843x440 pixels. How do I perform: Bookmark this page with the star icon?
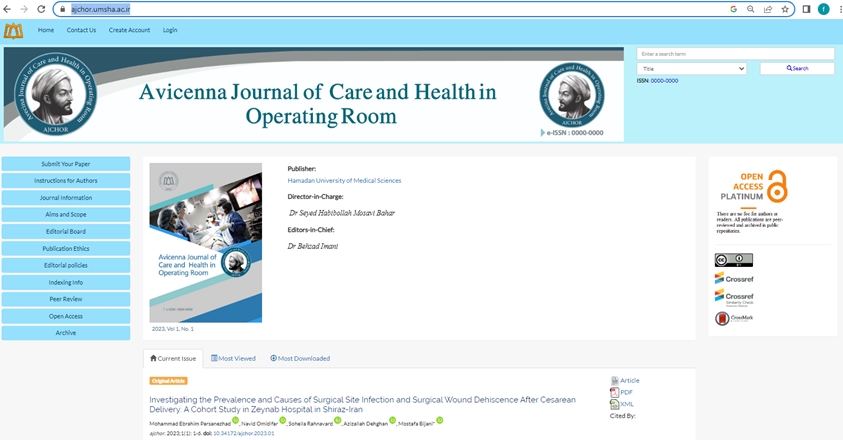(785, 9)
